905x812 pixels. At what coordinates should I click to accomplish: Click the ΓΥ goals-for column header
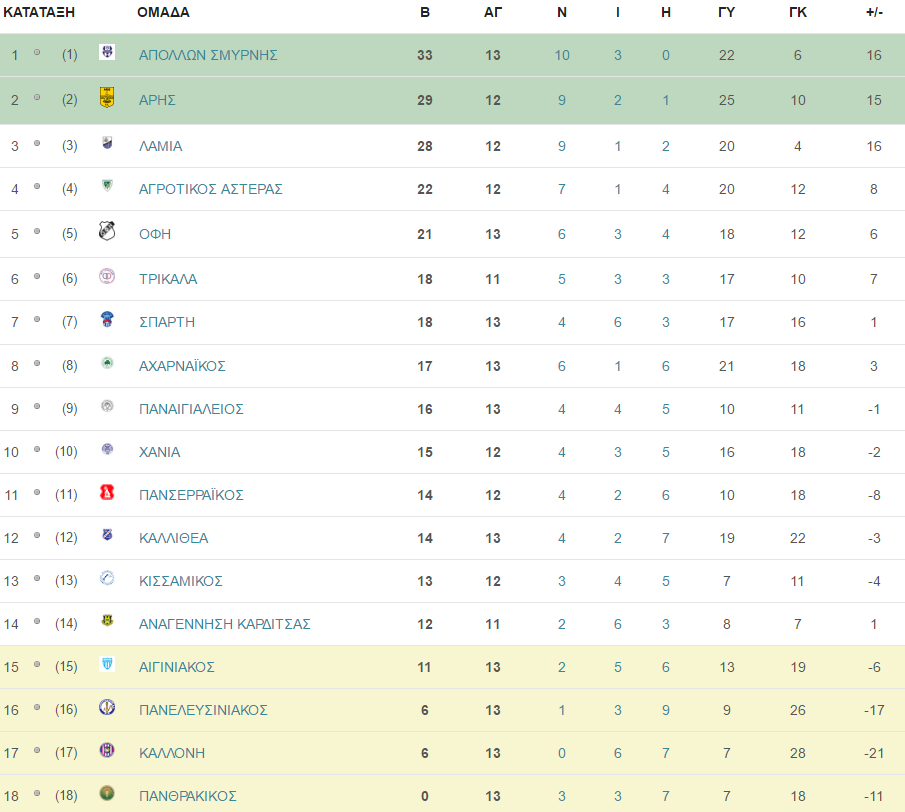pyautogui.click(x=726, y=12)
